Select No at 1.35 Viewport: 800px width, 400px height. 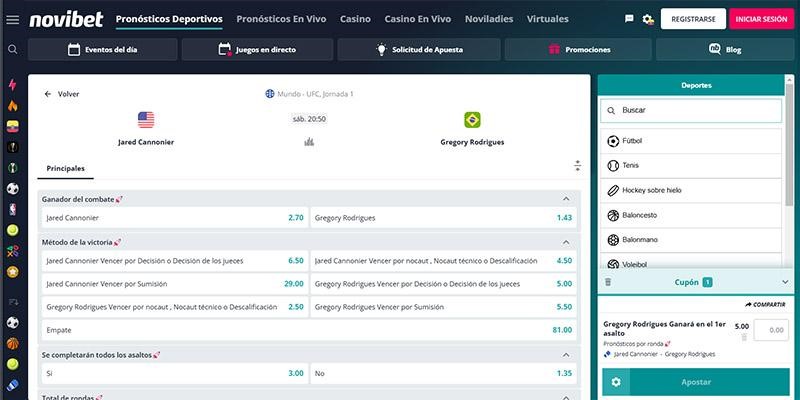443,373
